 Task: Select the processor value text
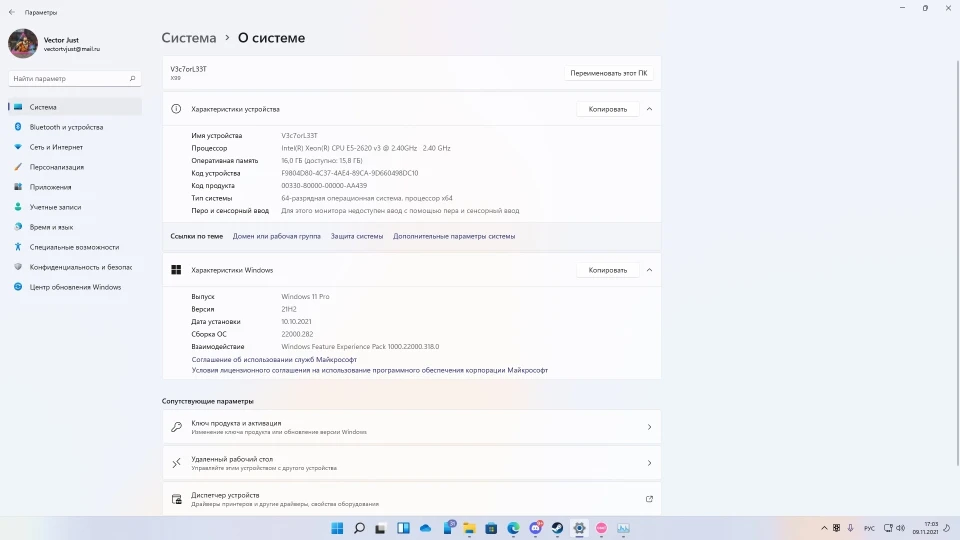tap(366, 148)
